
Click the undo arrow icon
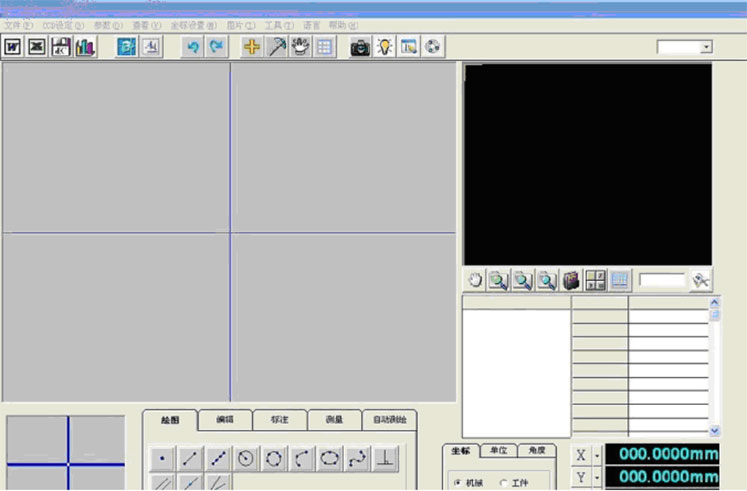click(192, 47)
